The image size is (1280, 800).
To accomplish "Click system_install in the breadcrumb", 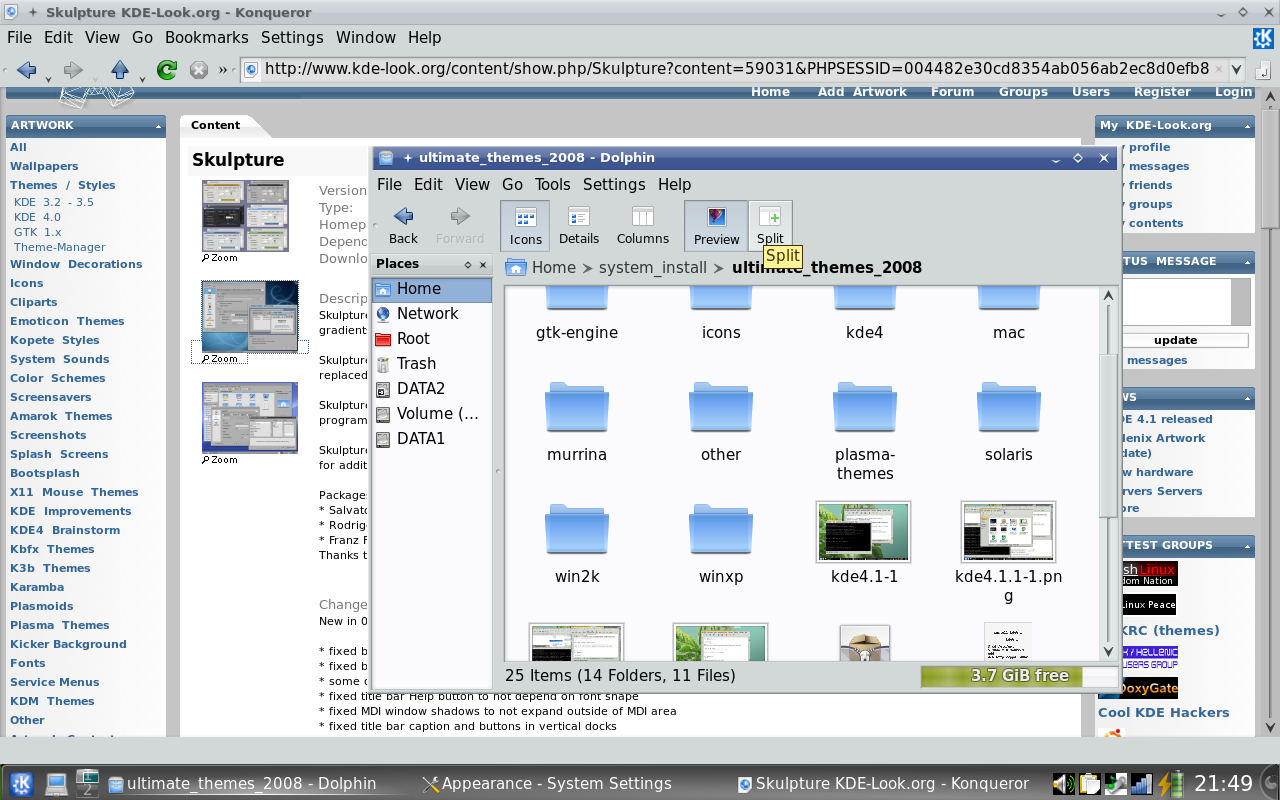I will [652, 267].
